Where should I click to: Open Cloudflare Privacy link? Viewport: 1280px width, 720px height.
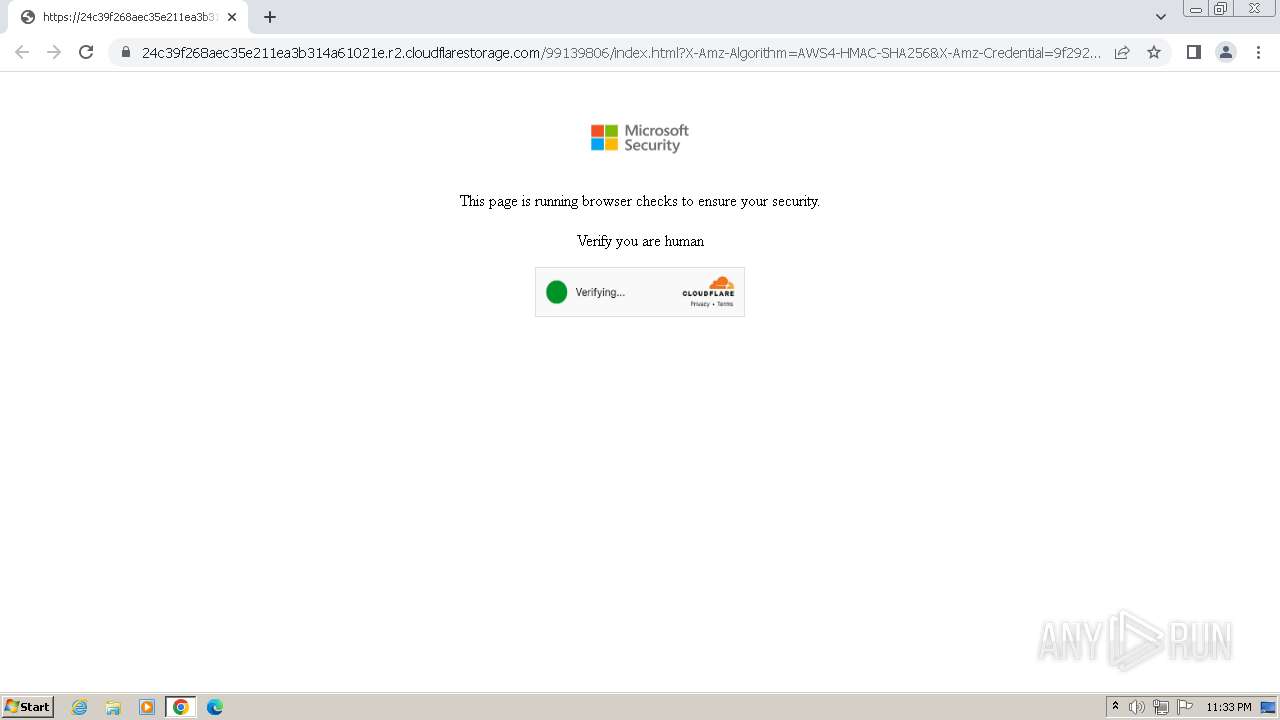tap(699, 304)
